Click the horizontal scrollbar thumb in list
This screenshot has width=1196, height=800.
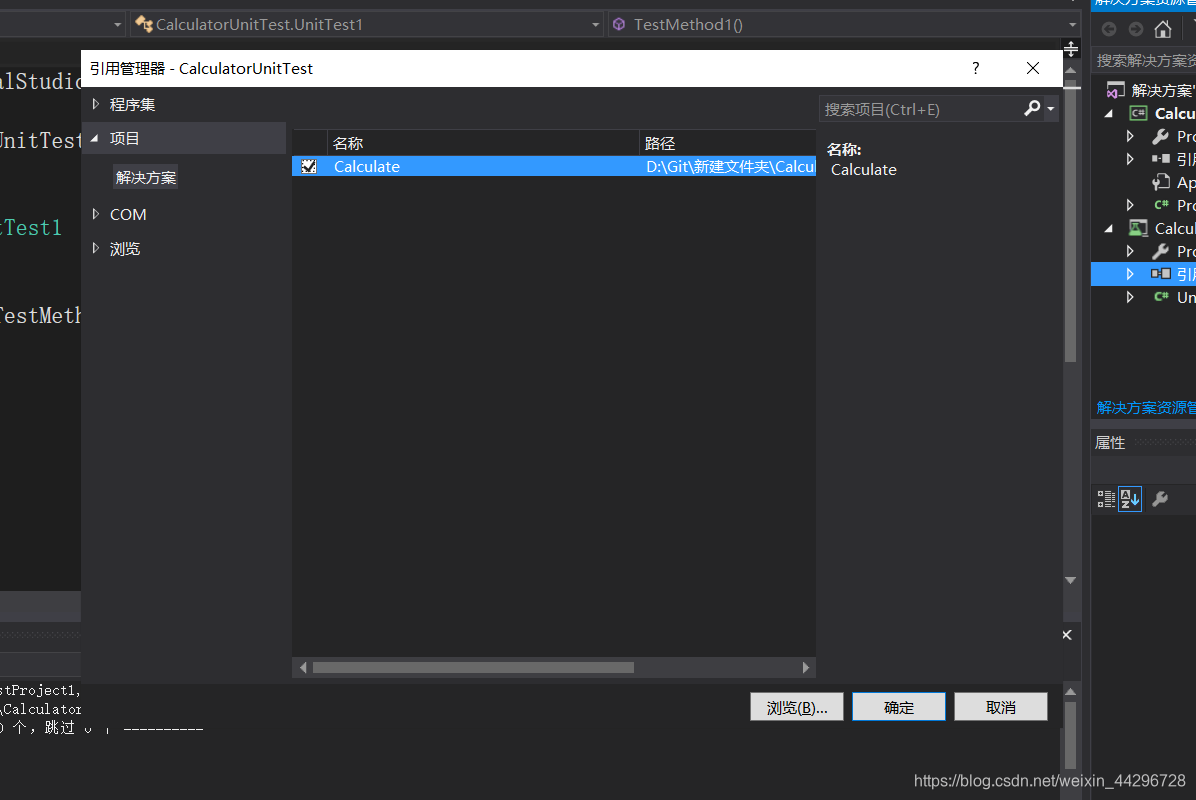473,667
